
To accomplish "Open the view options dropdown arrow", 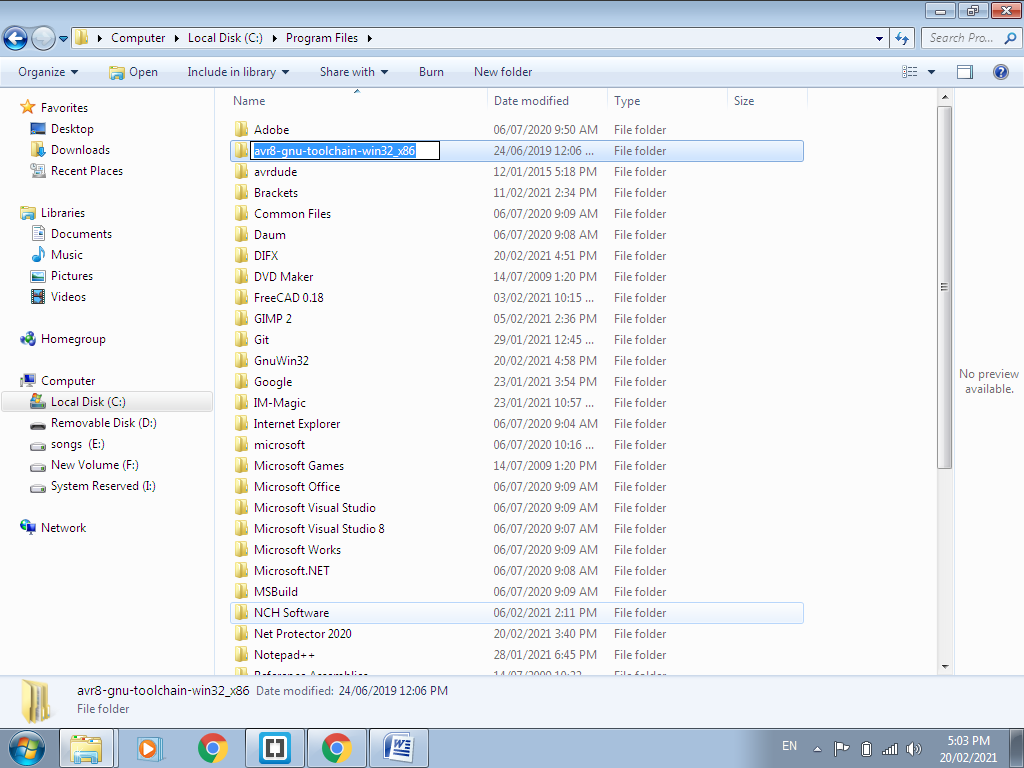I will [x=931, y=72].
